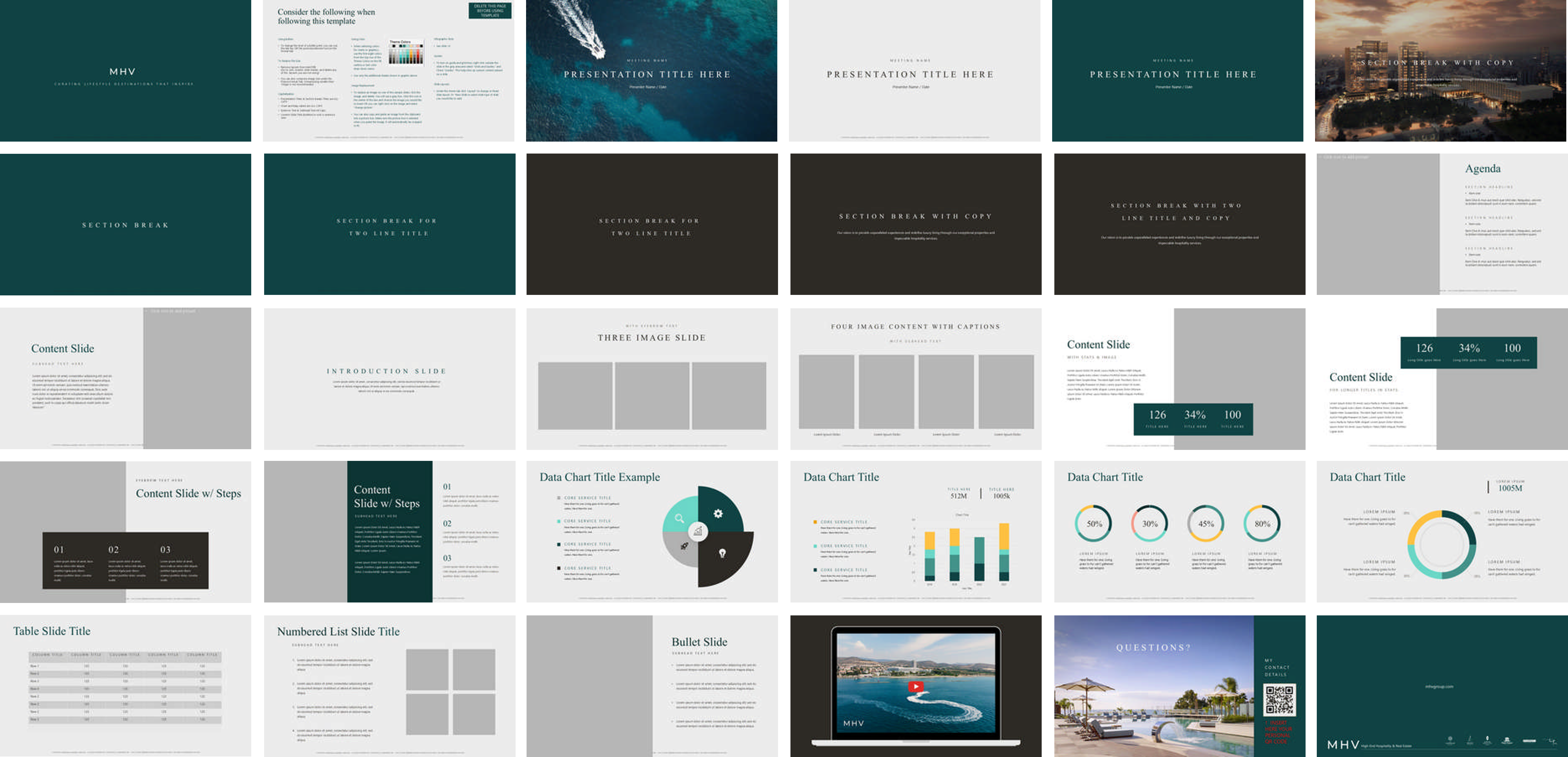Click the middle image placeholder in Three Image Slide
This screenshot has height=757, width=1568.
(x=652, y=396)
